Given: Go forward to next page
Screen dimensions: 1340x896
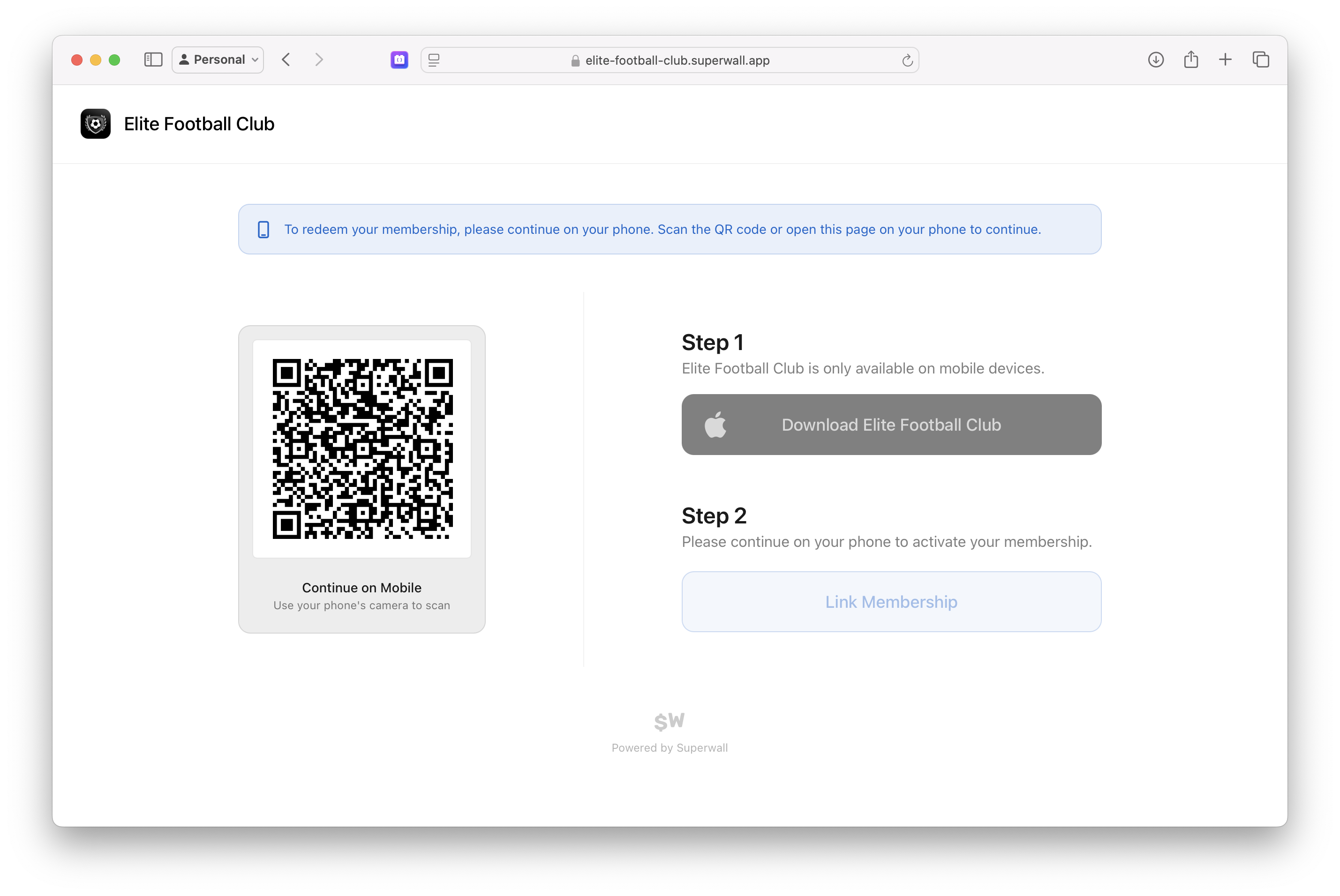Looking at the screenshot, I should 319,60.
